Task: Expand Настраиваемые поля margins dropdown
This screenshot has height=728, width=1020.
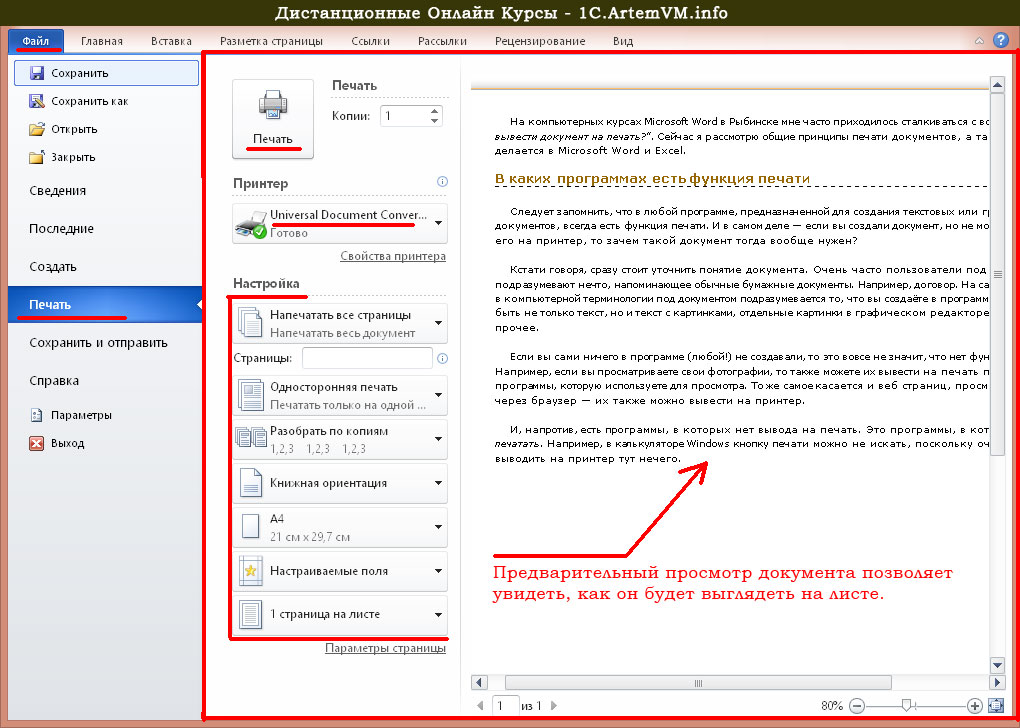Action: tap(438, 571)
